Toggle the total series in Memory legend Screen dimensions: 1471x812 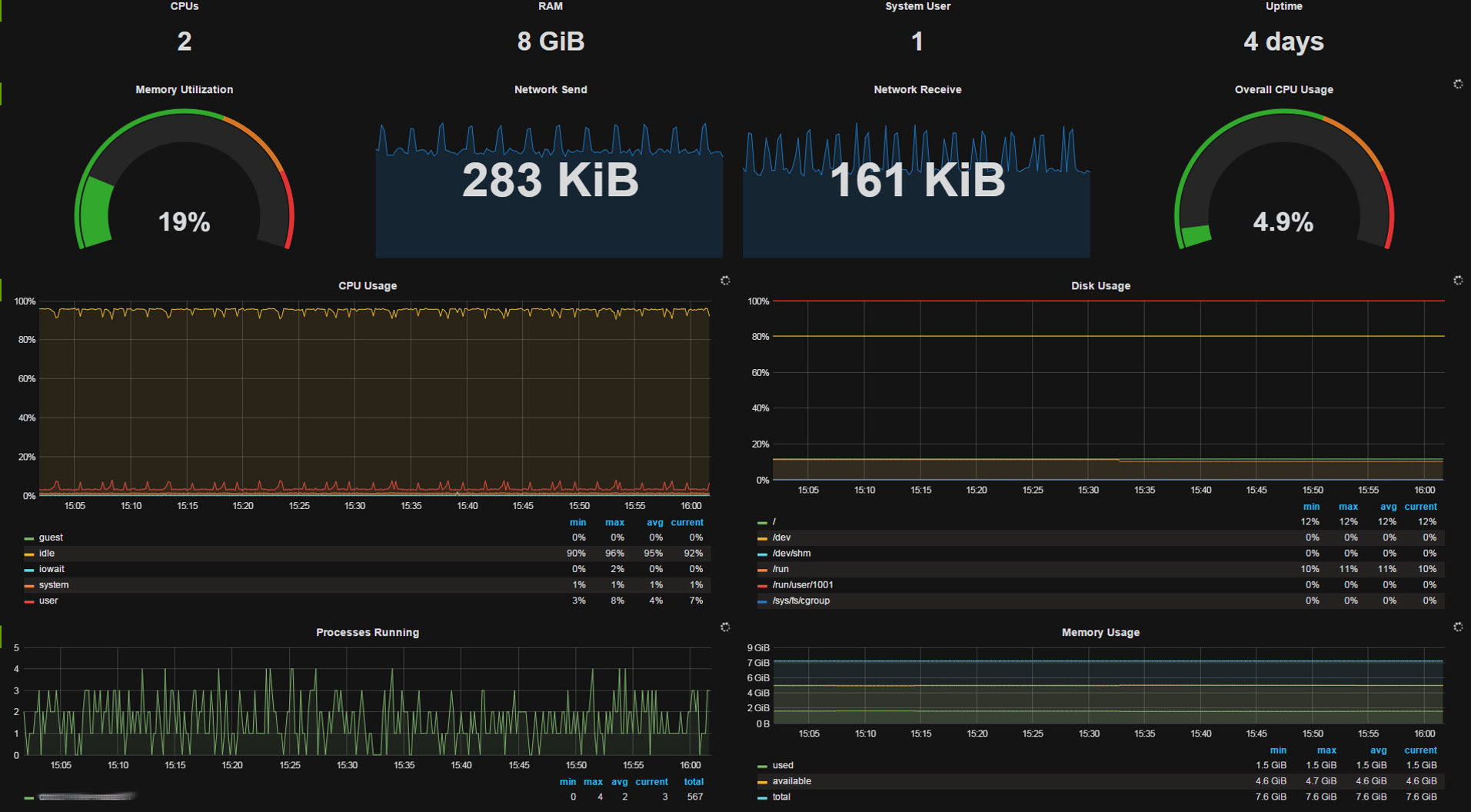point(781,797)
